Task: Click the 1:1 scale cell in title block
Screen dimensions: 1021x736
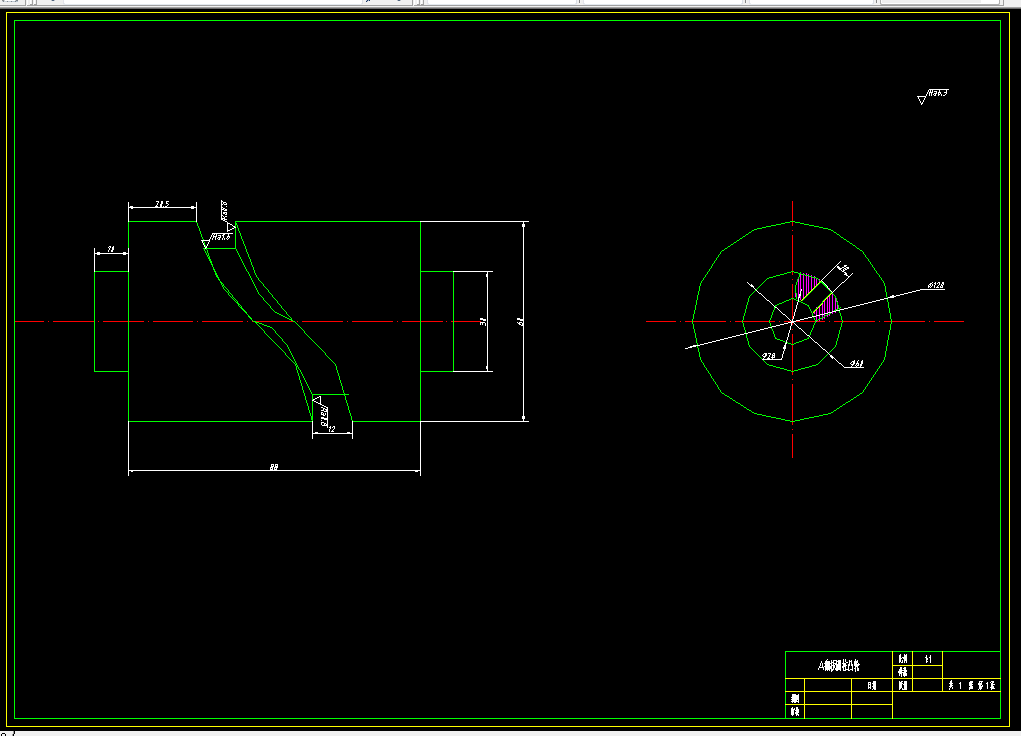Action: (x=928, y=659)
